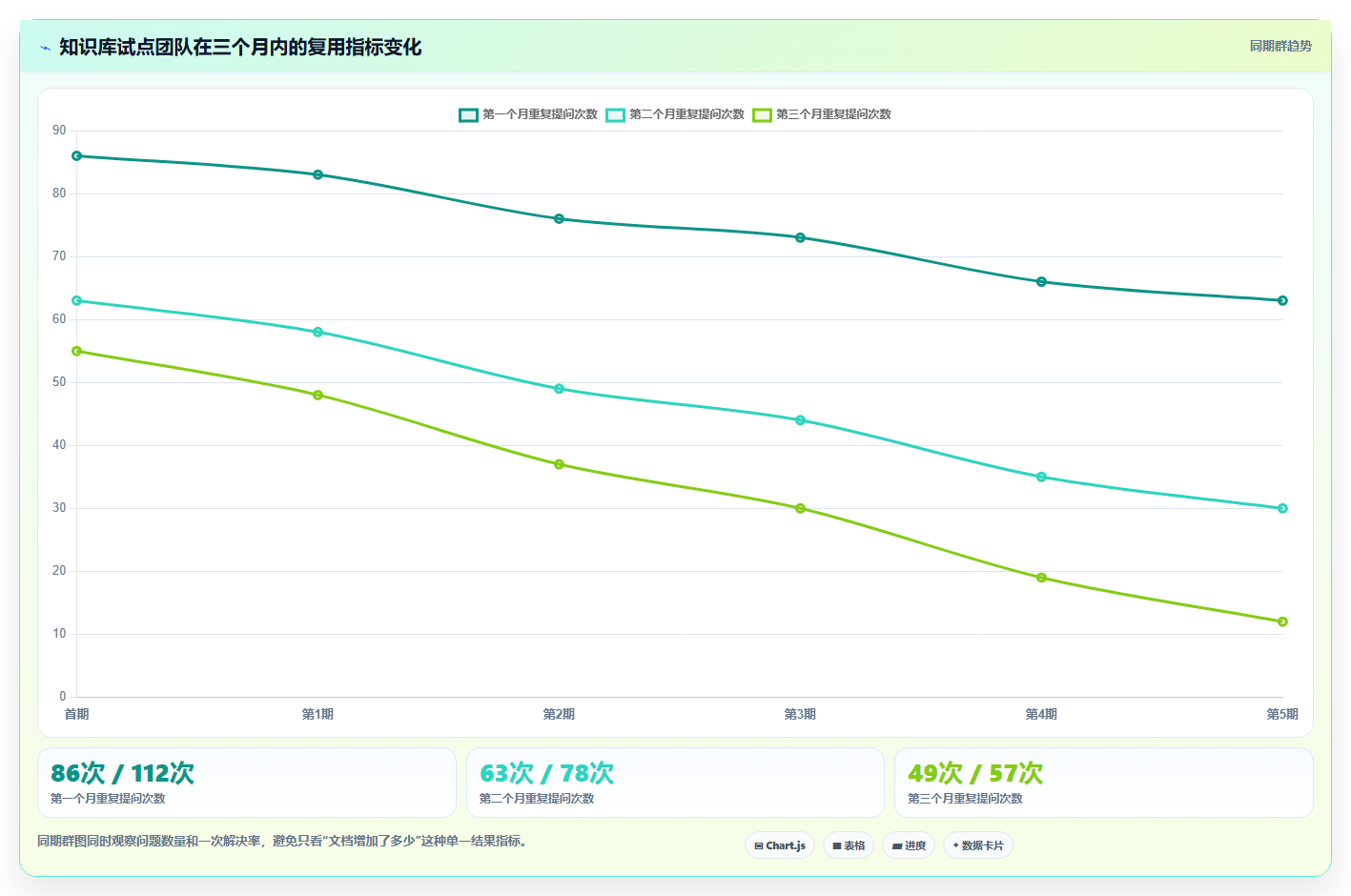Click the third-month data point at 第4期
The image size is (1351, 896).
point(1041,578)
